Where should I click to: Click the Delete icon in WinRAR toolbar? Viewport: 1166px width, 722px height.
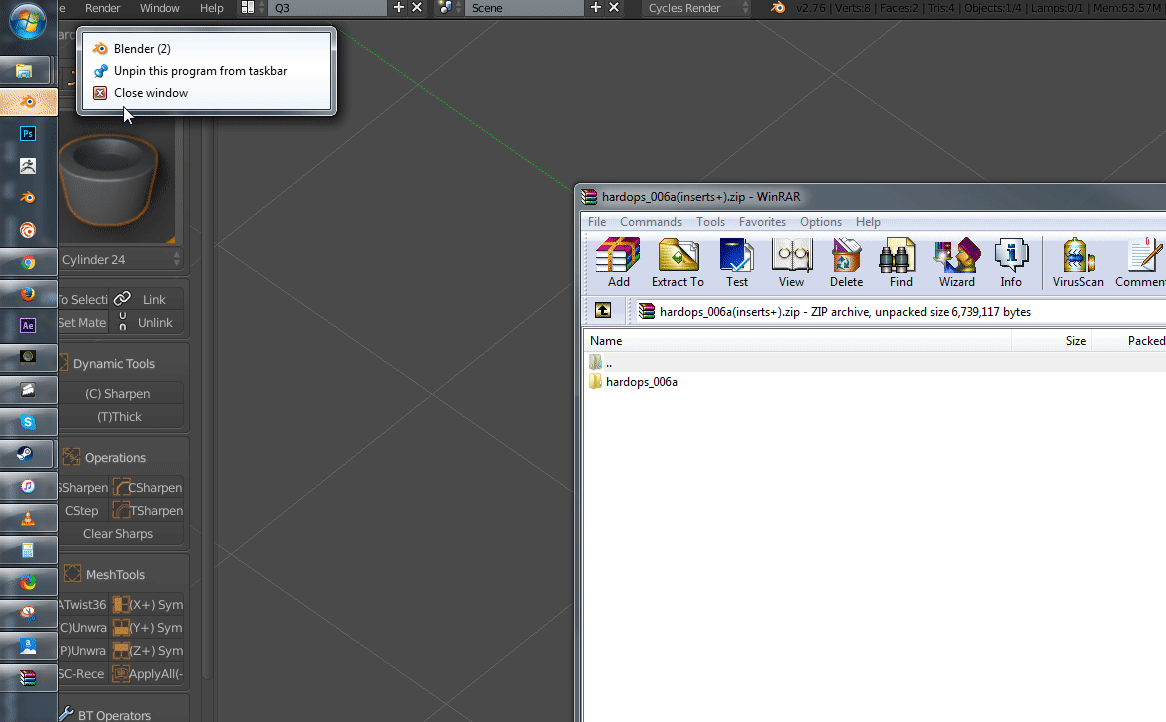tap(846, 262)
